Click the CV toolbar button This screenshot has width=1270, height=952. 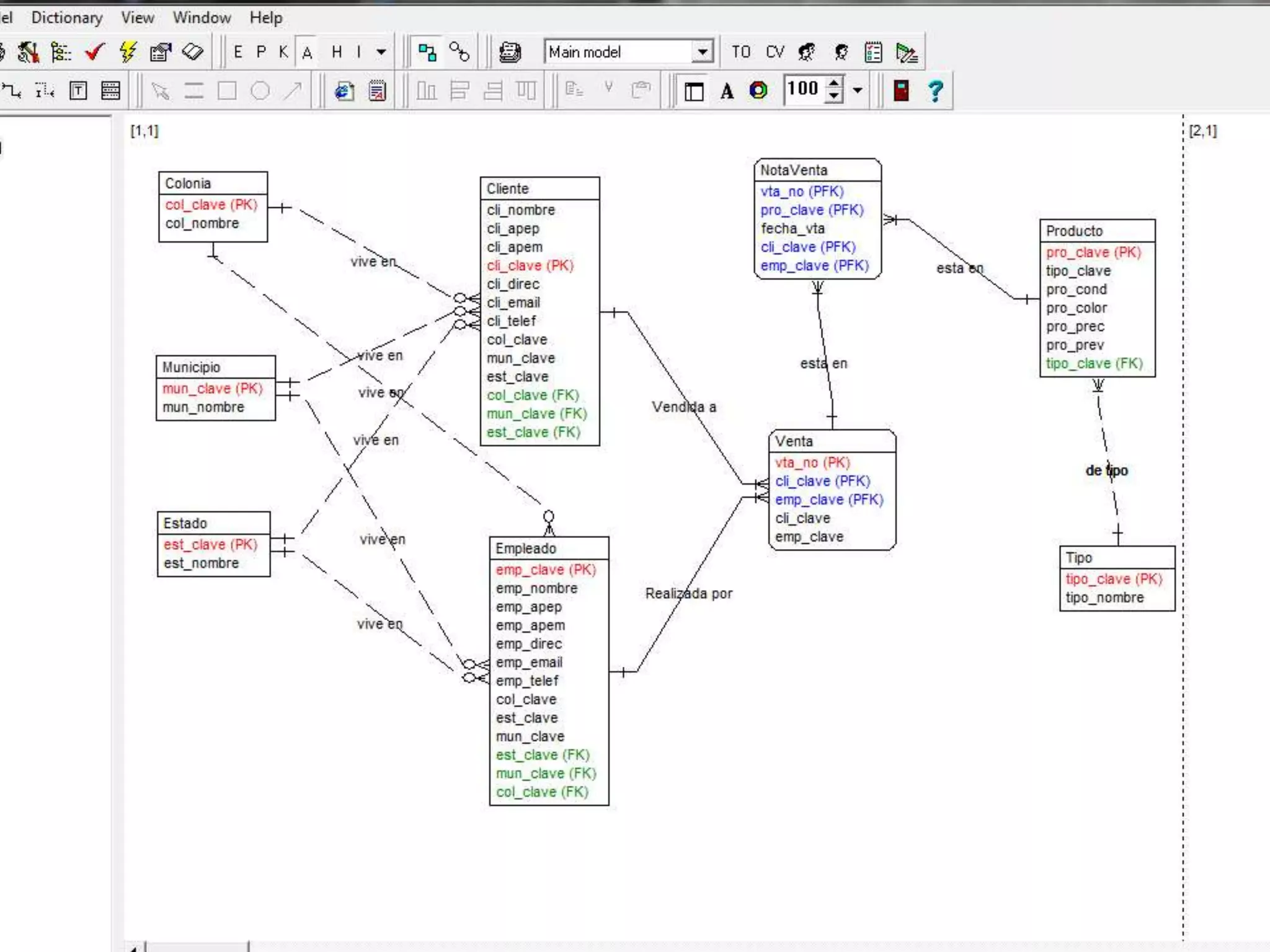[775, 52]
